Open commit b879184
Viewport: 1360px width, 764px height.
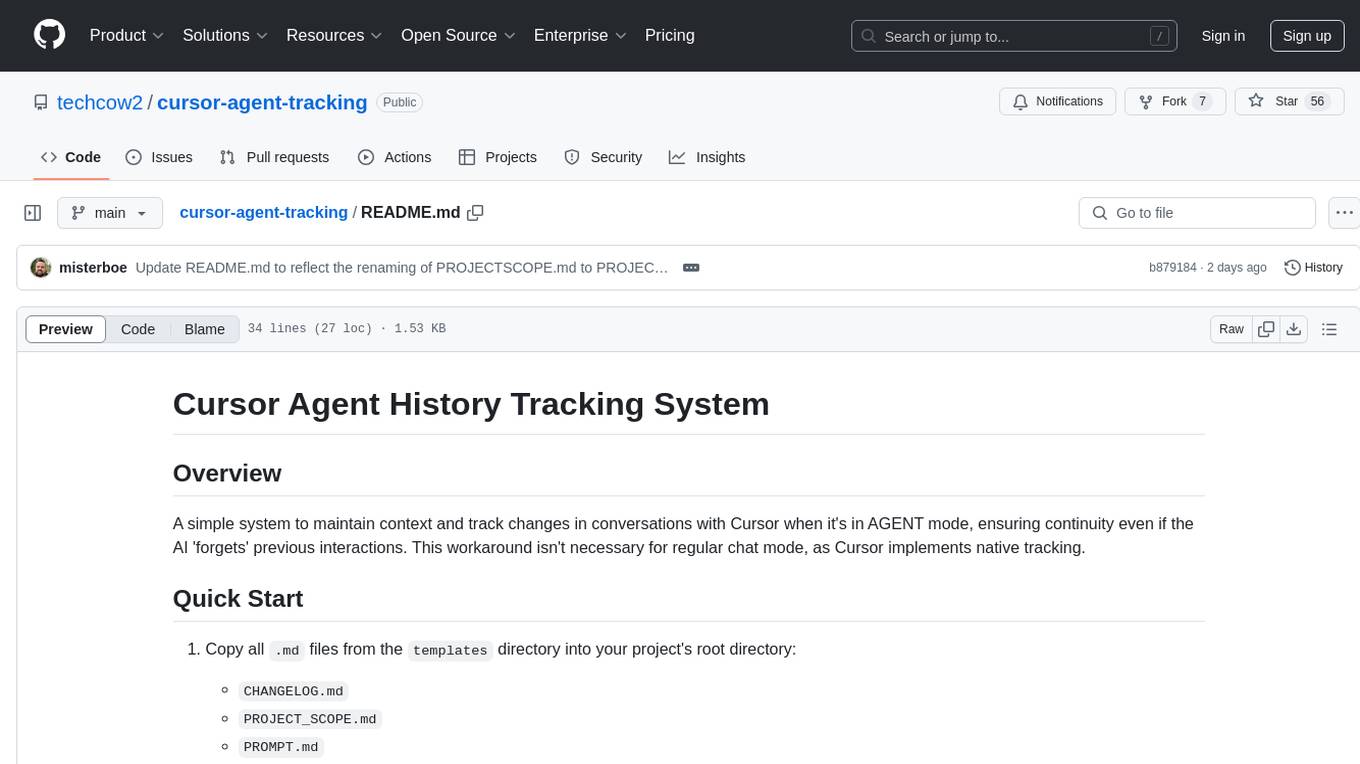[x=1173, y=268]
